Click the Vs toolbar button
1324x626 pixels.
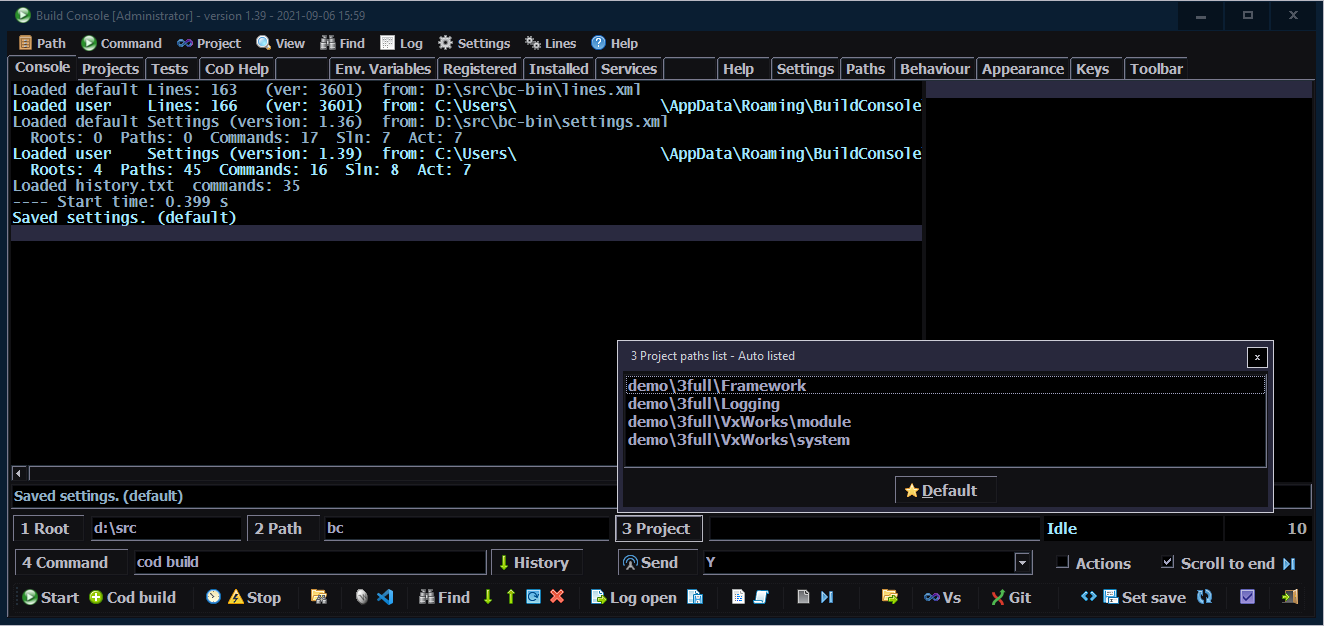coord(942,597)
